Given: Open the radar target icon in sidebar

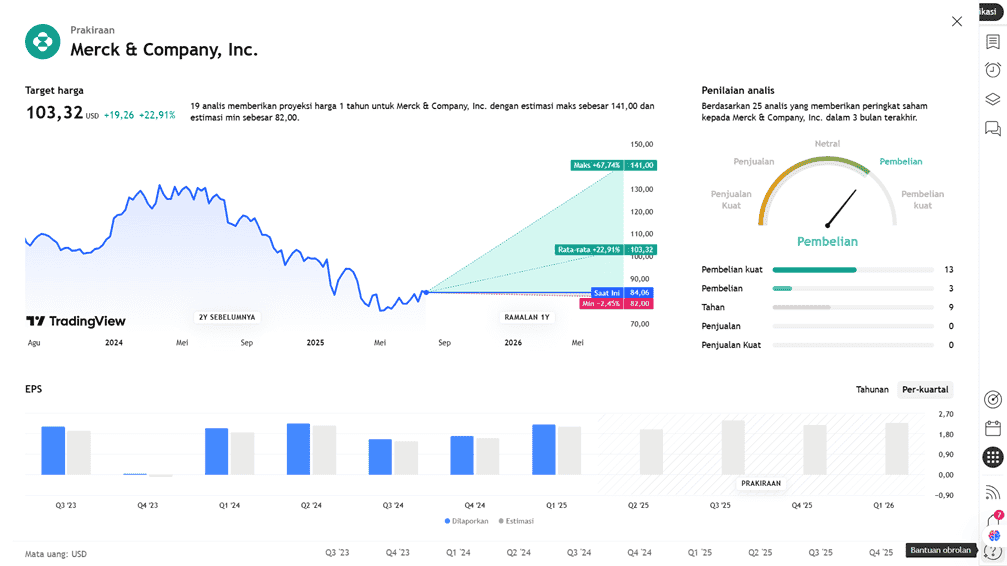Looking at the screenshot, I should 993,400.
